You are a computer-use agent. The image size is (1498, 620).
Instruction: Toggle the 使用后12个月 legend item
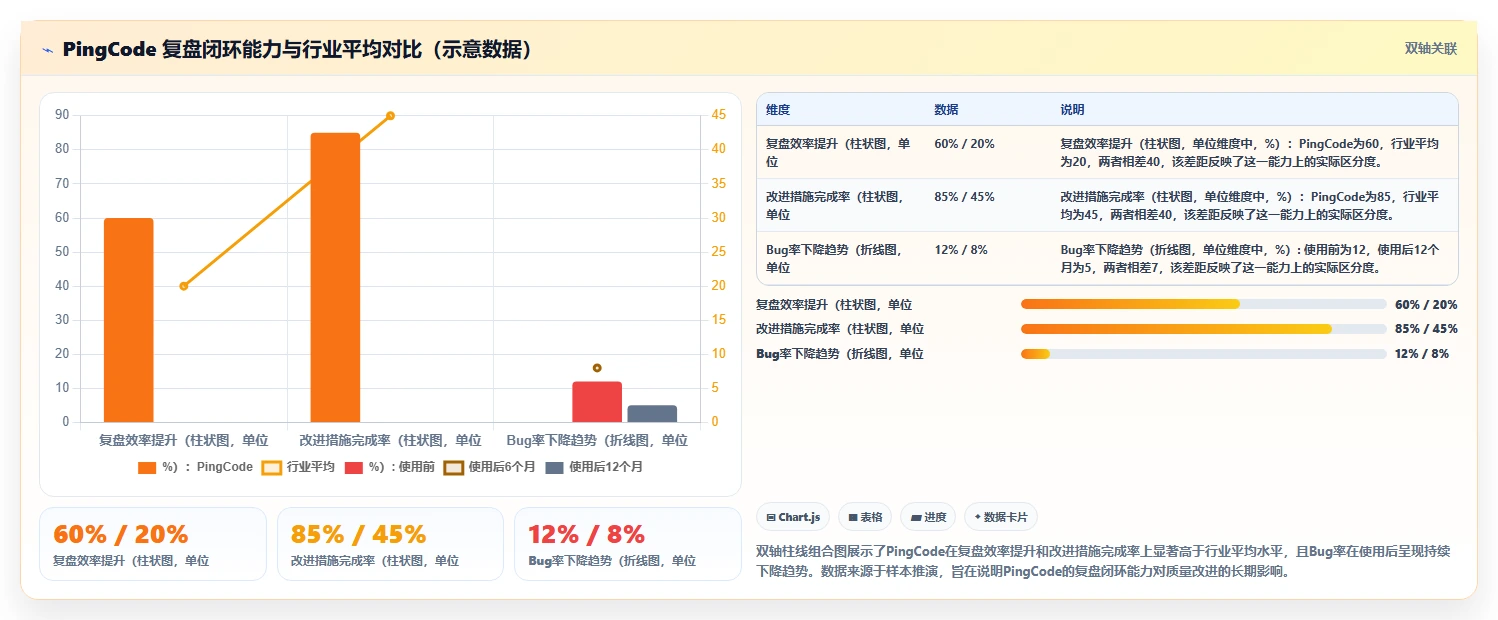click(x=594, y=467)
